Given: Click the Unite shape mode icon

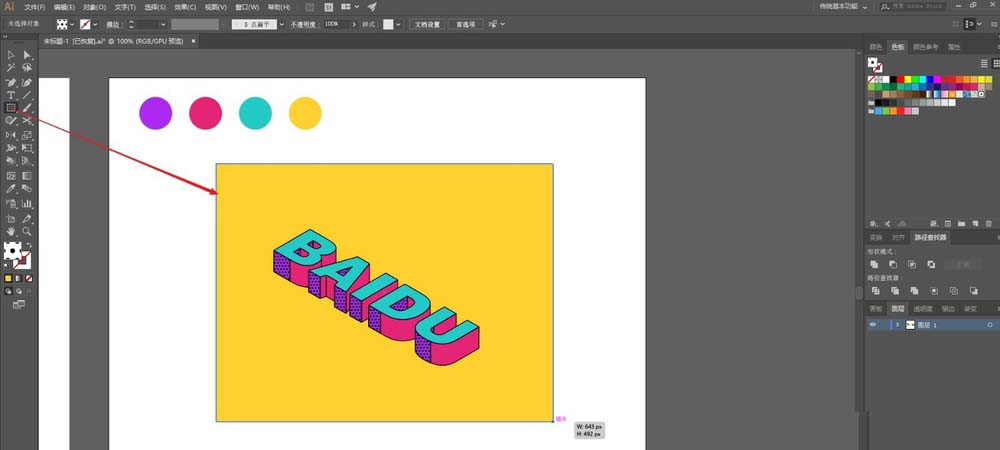Looking at the screenshot, I should pyautogui.click(x=874, y=264).
